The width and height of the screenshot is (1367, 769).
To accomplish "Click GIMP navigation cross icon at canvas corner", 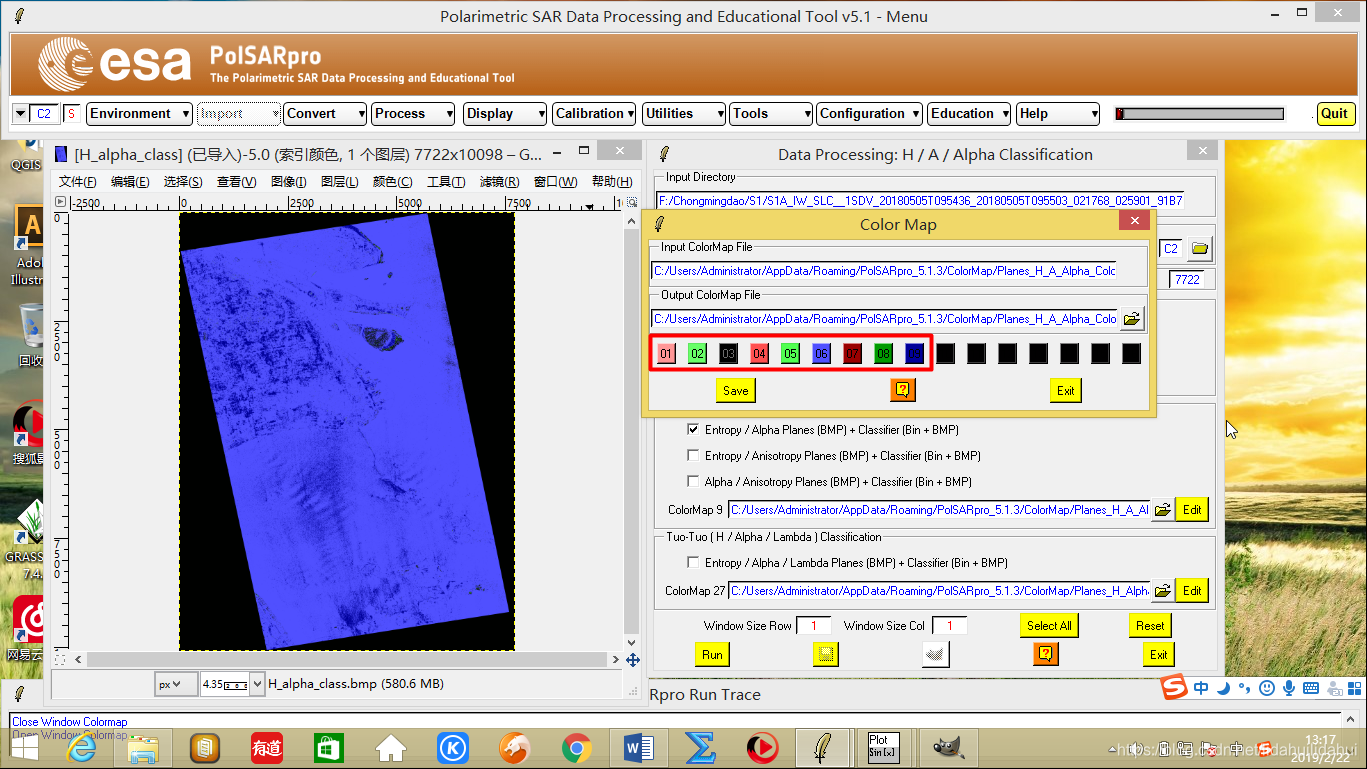I will [x=633, y=660].
